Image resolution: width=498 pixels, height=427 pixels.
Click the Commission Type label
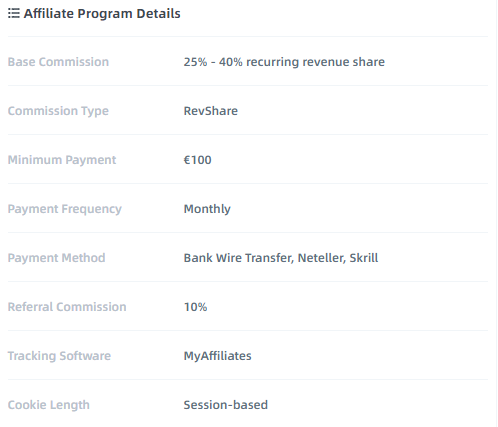(x=58, y=111)
